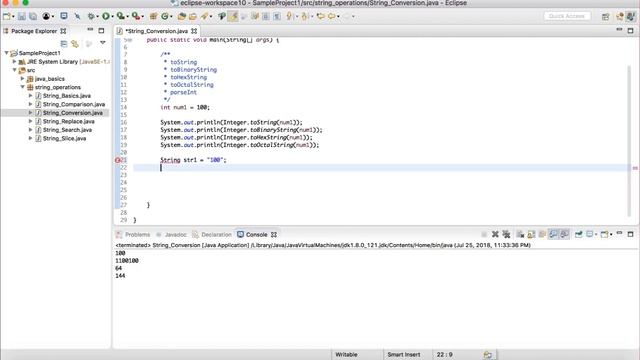Go to Last Edit Location toolbar icon
The image size is (640, 360).
click(x=321, y=16)
